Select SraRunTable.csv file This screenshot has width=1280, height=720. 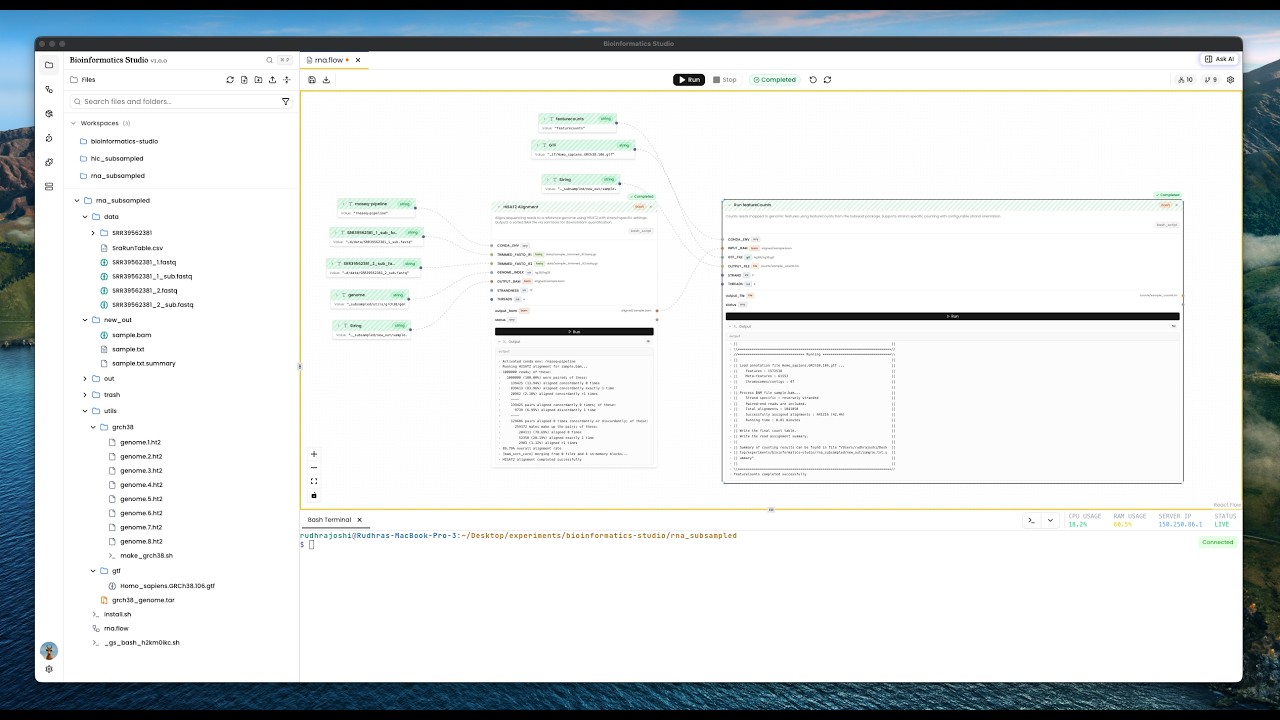pos(137,247)
